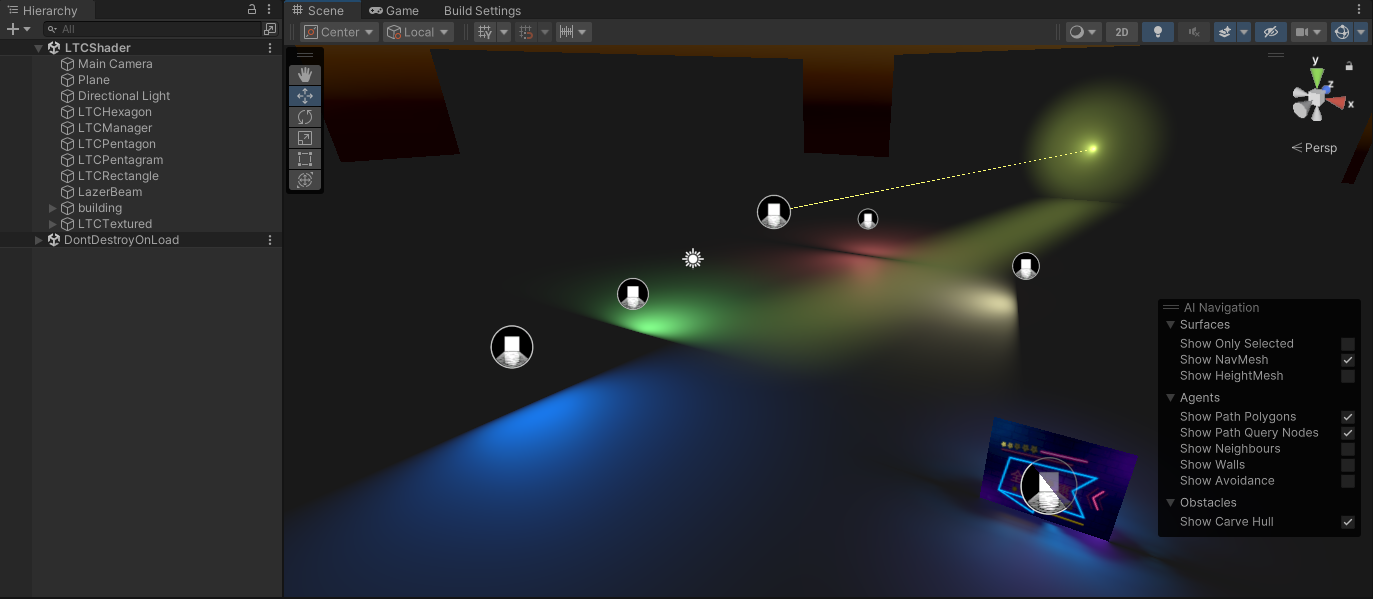Collapse the Agents section in AI Navigation
This screenshot has width=1373, height=599.
(x=1171, y=398)
